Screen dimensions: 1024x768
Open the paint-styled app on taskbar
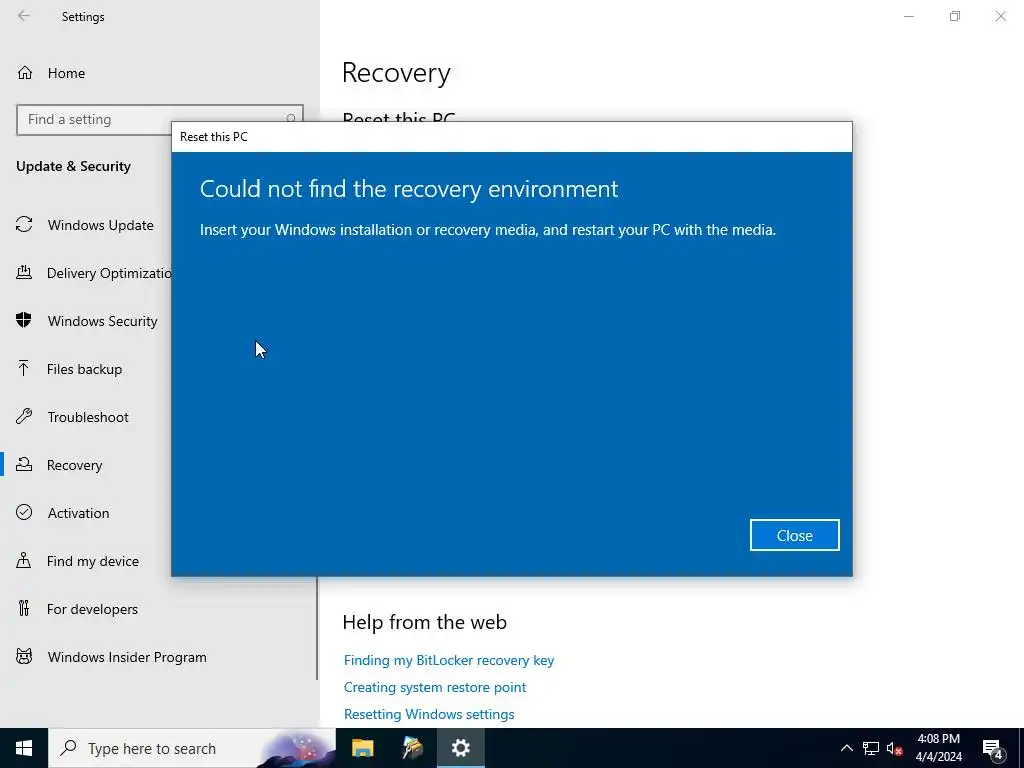pos(412,748)
